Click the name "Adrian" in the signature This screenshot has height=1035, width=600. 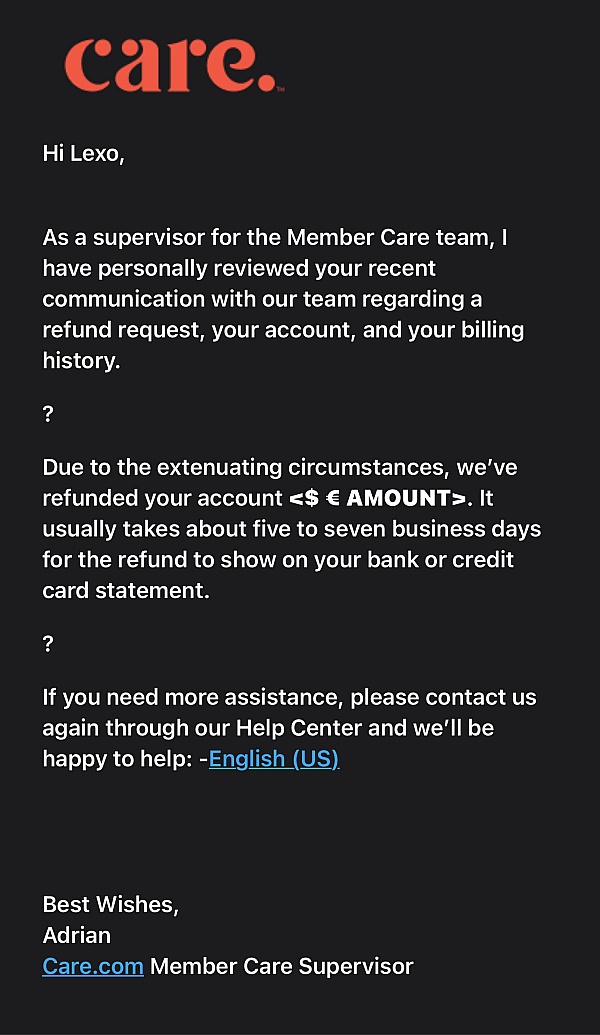click(77, 936)
